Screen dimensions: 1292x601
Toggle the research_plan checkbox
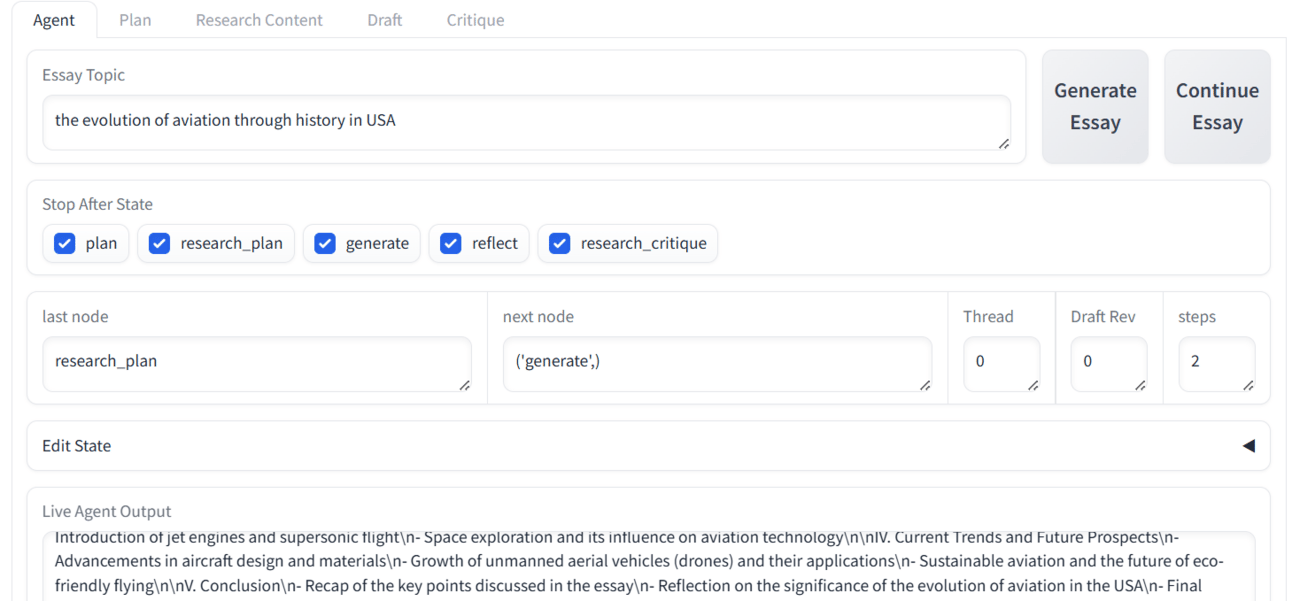[x=160, y=243]
